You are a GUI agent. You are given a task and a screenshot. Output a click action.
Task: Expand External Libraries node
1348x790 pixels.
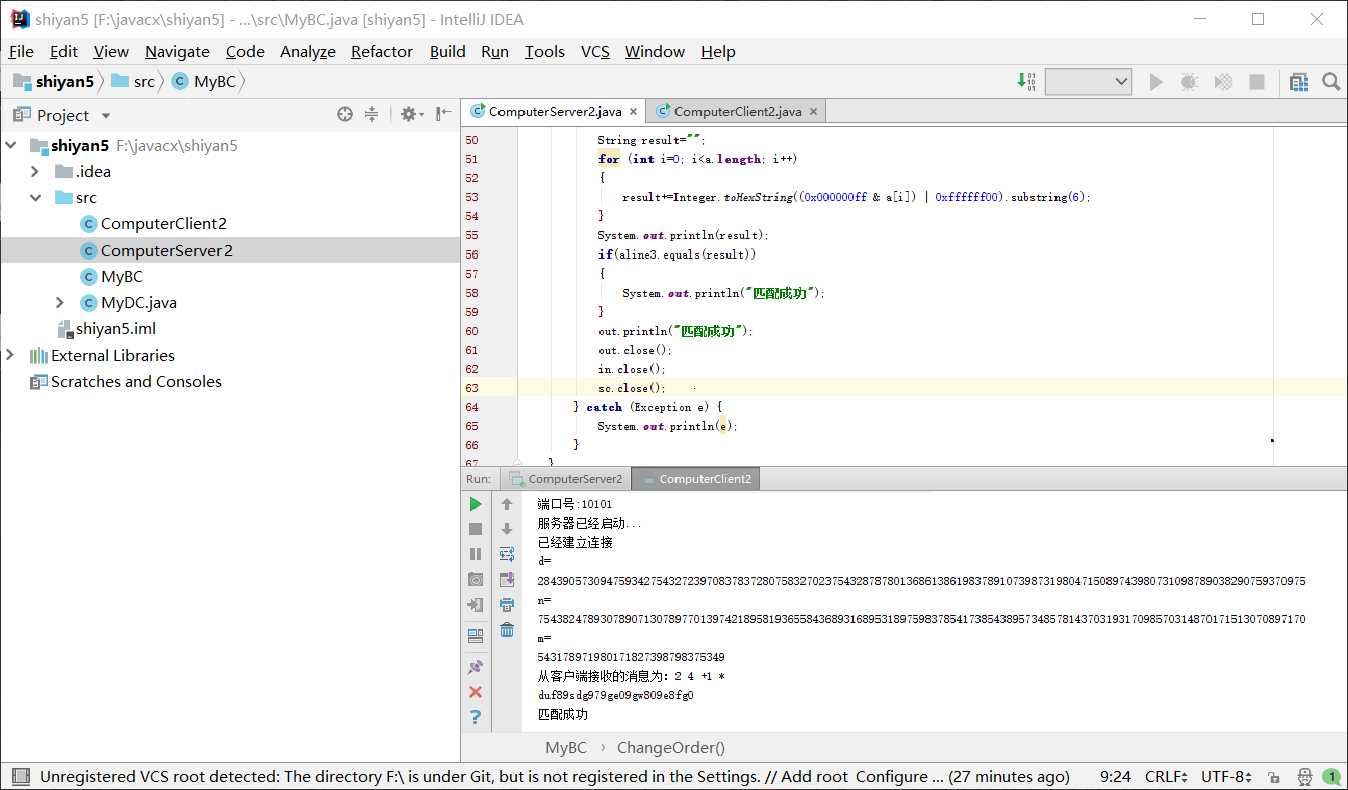coord(12,355)
